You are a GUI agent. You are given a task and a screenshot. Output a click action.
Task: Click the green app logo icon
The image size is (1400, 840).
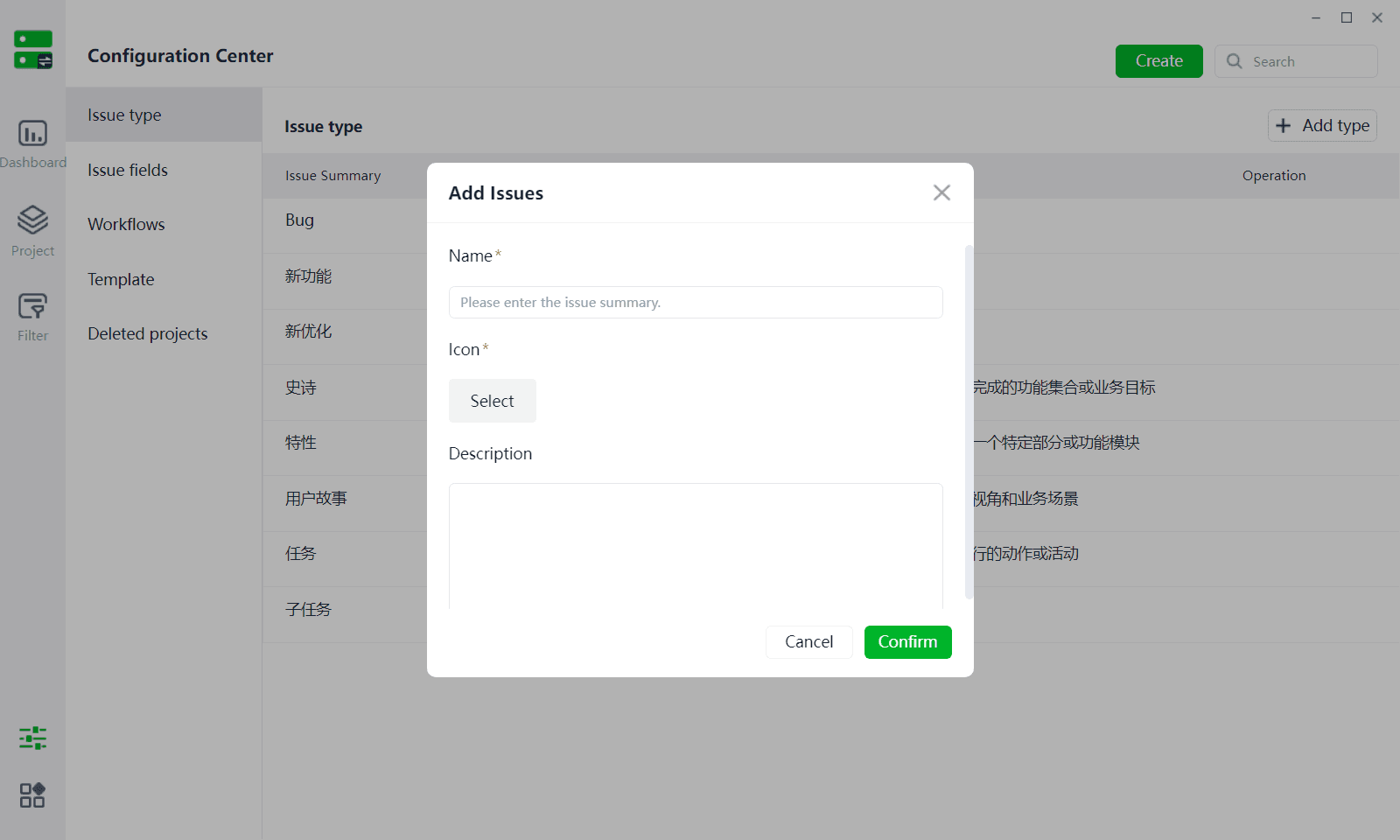tap(33, 50)
